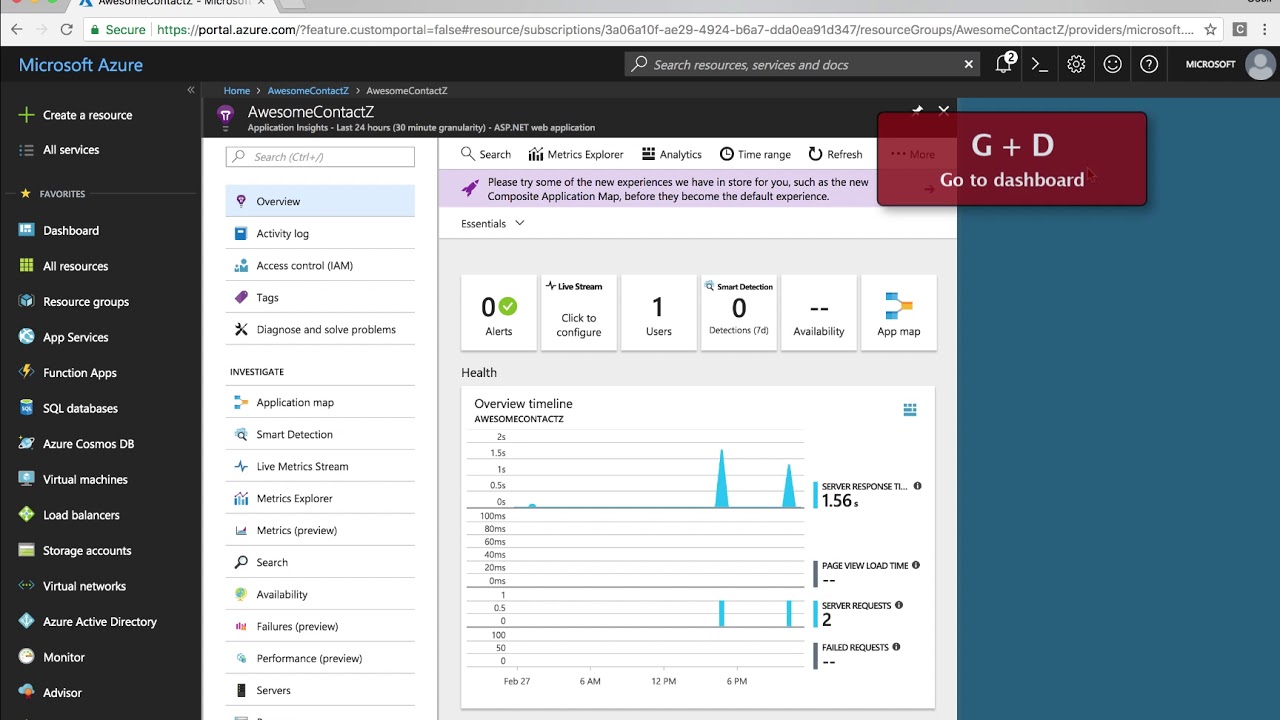The width and height of the screenshot is (1280, 720).
Task: Collapse the left sidebar with chevrons
Action: [190, 90]
